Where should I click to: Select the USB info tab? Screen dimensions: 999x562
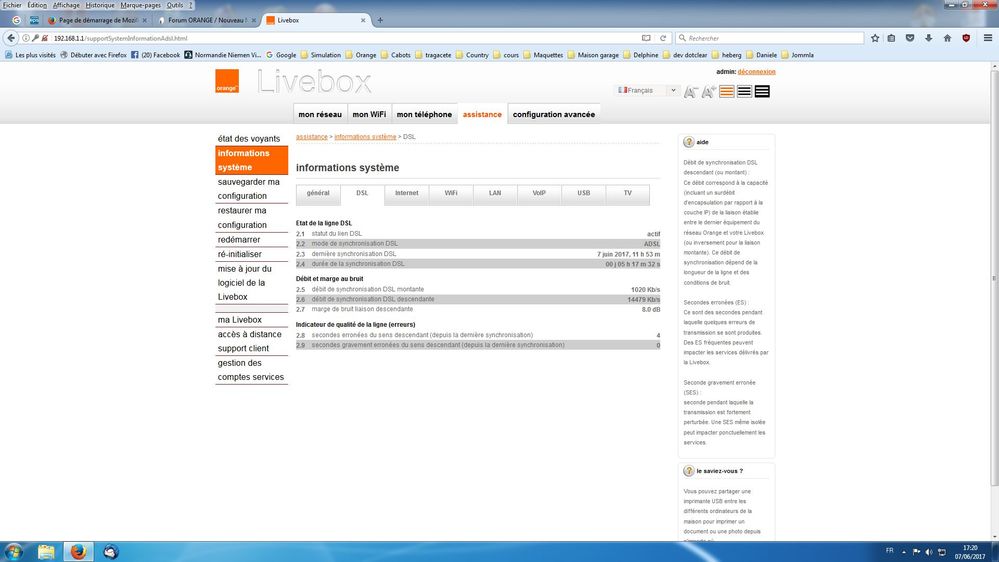point(584,194)
